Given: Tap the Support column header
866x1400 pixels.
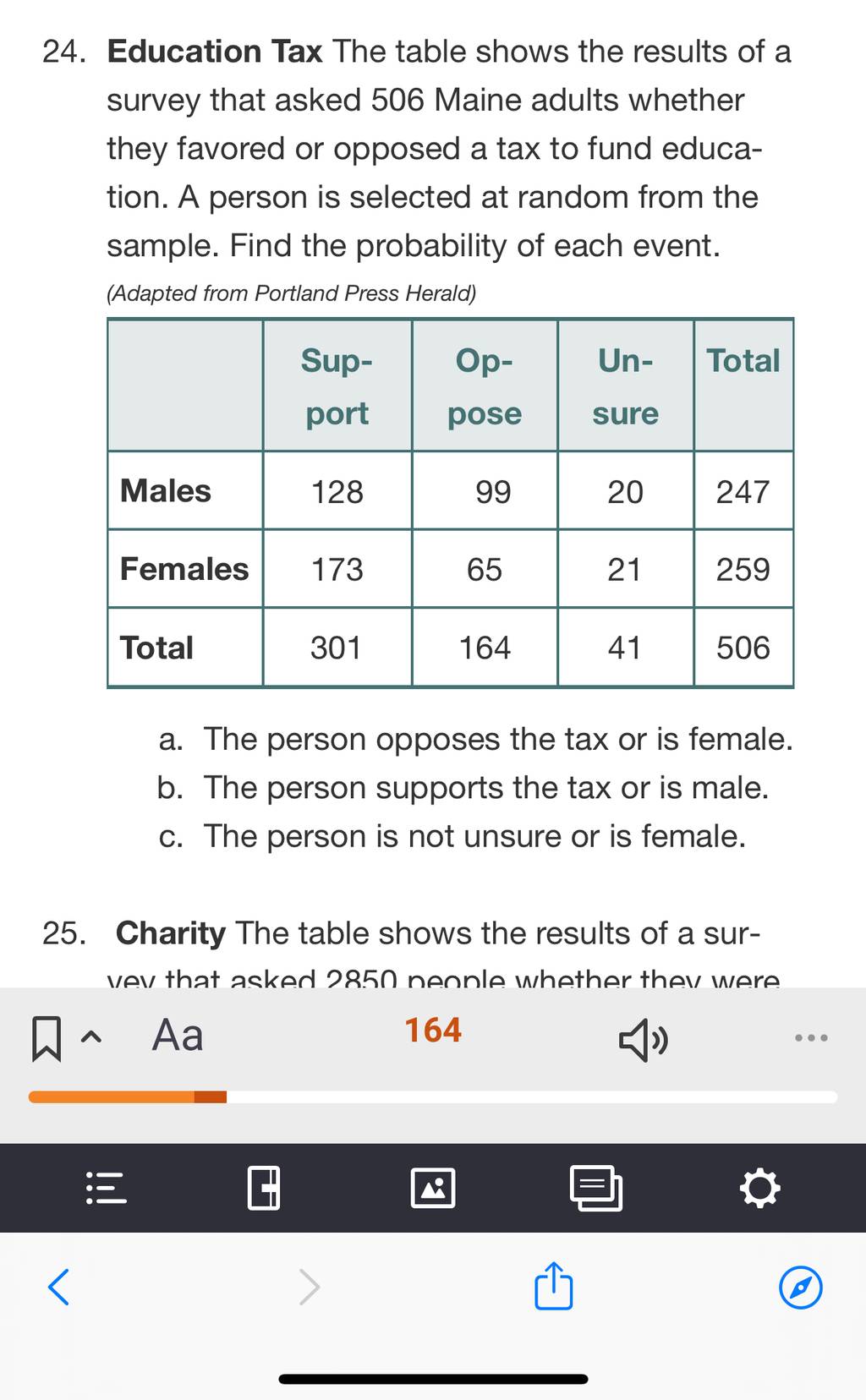Looking at the screenshot, I should pos(337,386).
